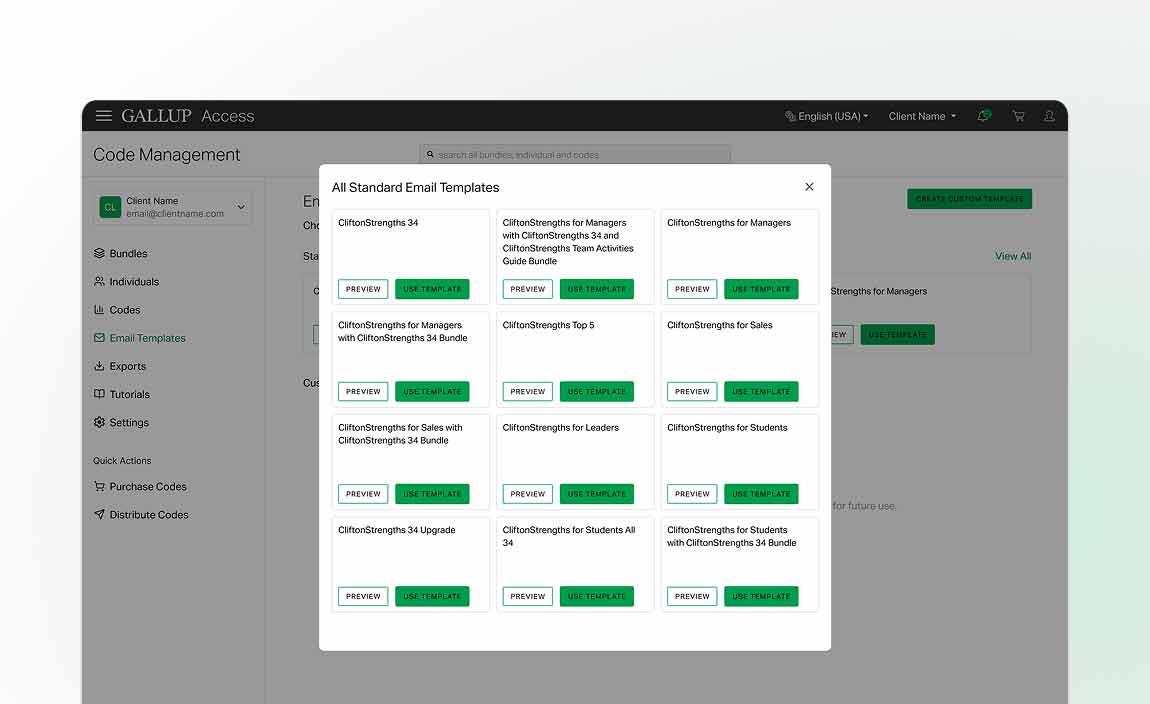This screenshot has width=1150, height=704.
Task: Preview CliftonStrengths for Sales template
Action: coord(692,392)
